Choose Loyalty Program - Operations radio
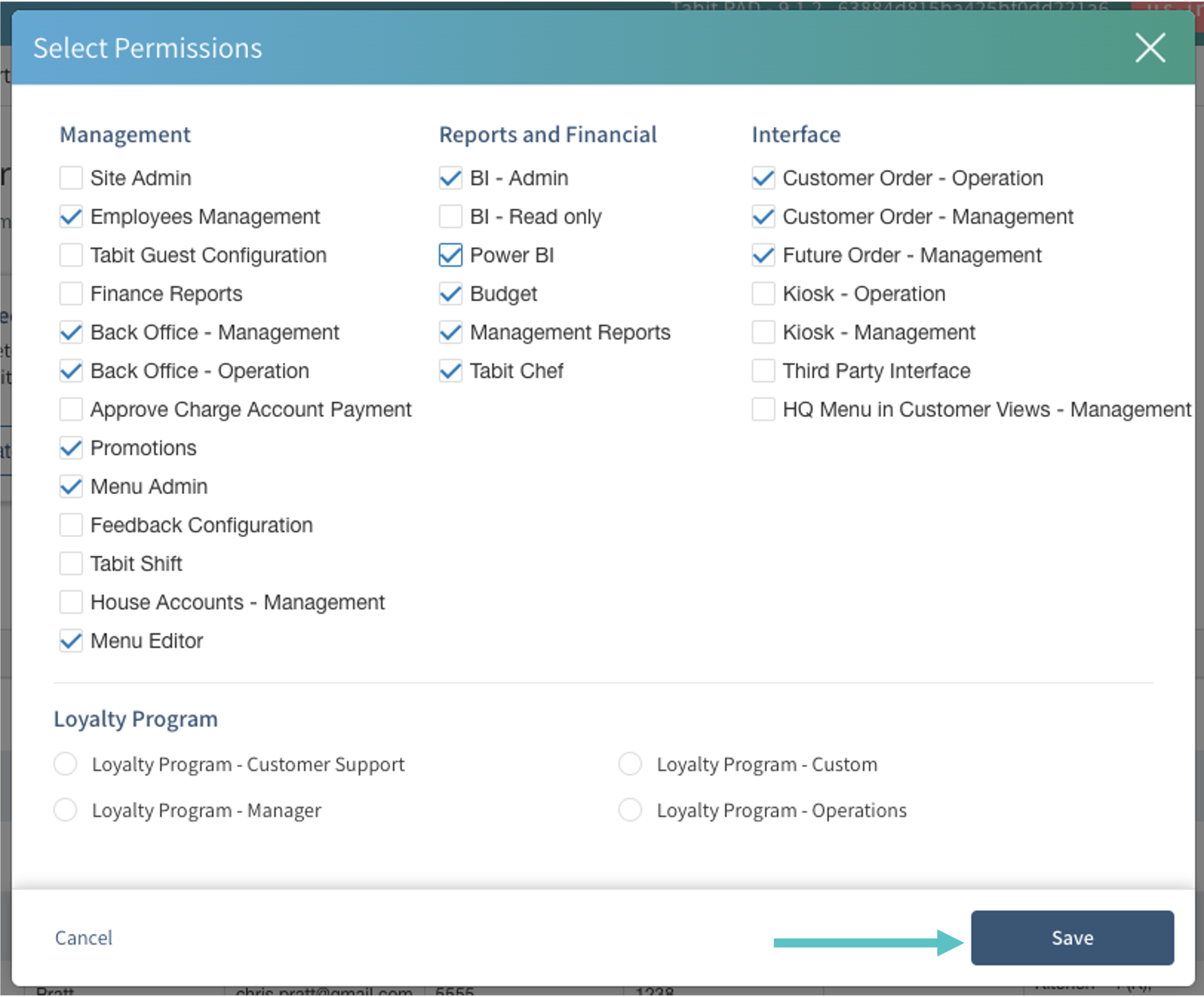 [x=630, y=810]
